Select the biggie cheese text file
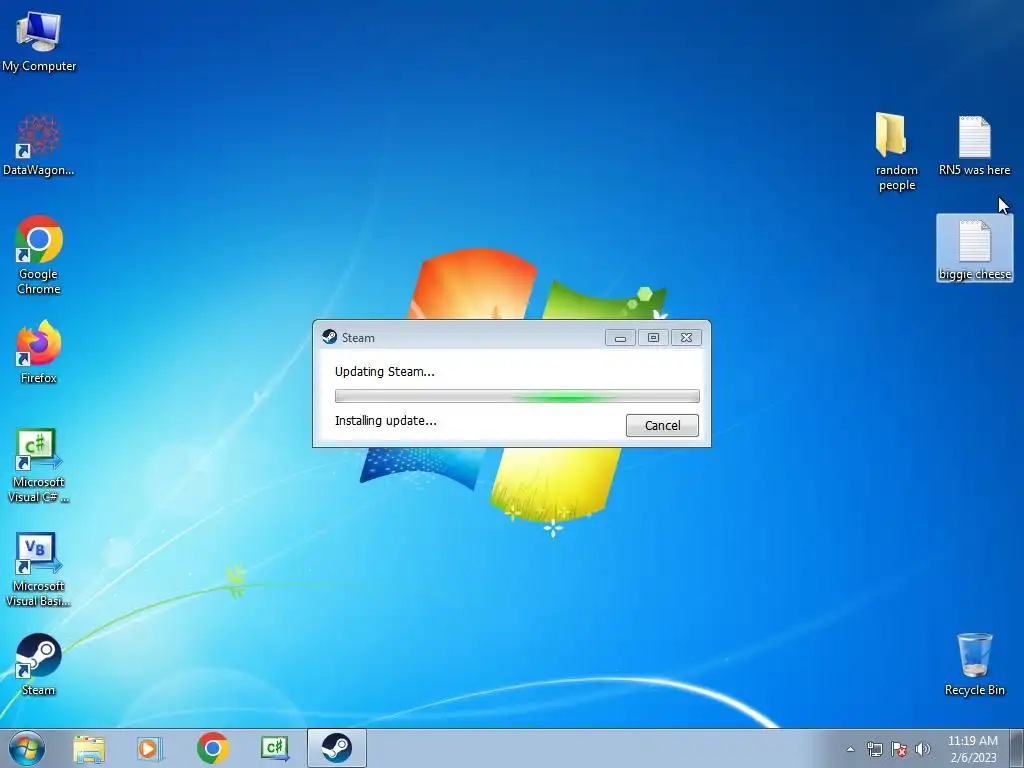Screen dimensions: 1024x768 [x=974, y=249]
